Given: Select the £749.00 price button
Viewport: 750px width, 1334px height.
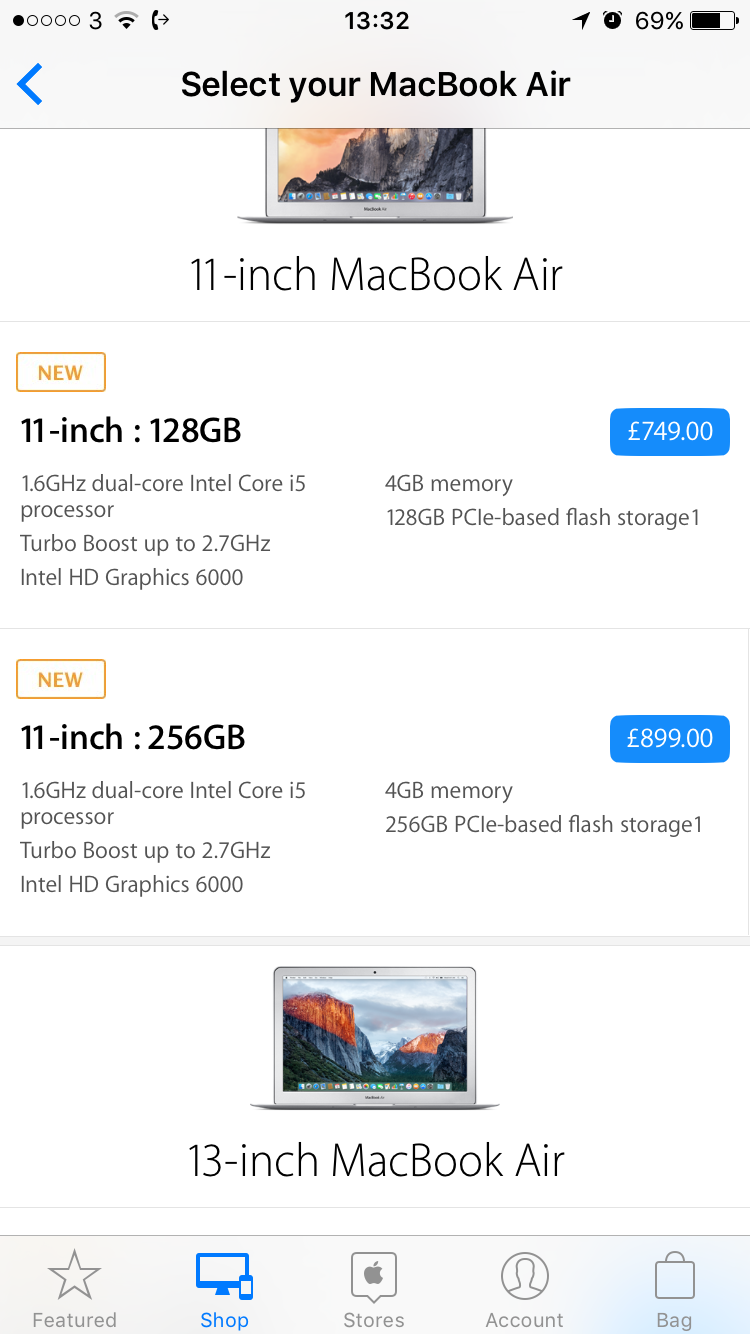Looking at the screenshot, I should pyautogui.click(x=669, y=432).
